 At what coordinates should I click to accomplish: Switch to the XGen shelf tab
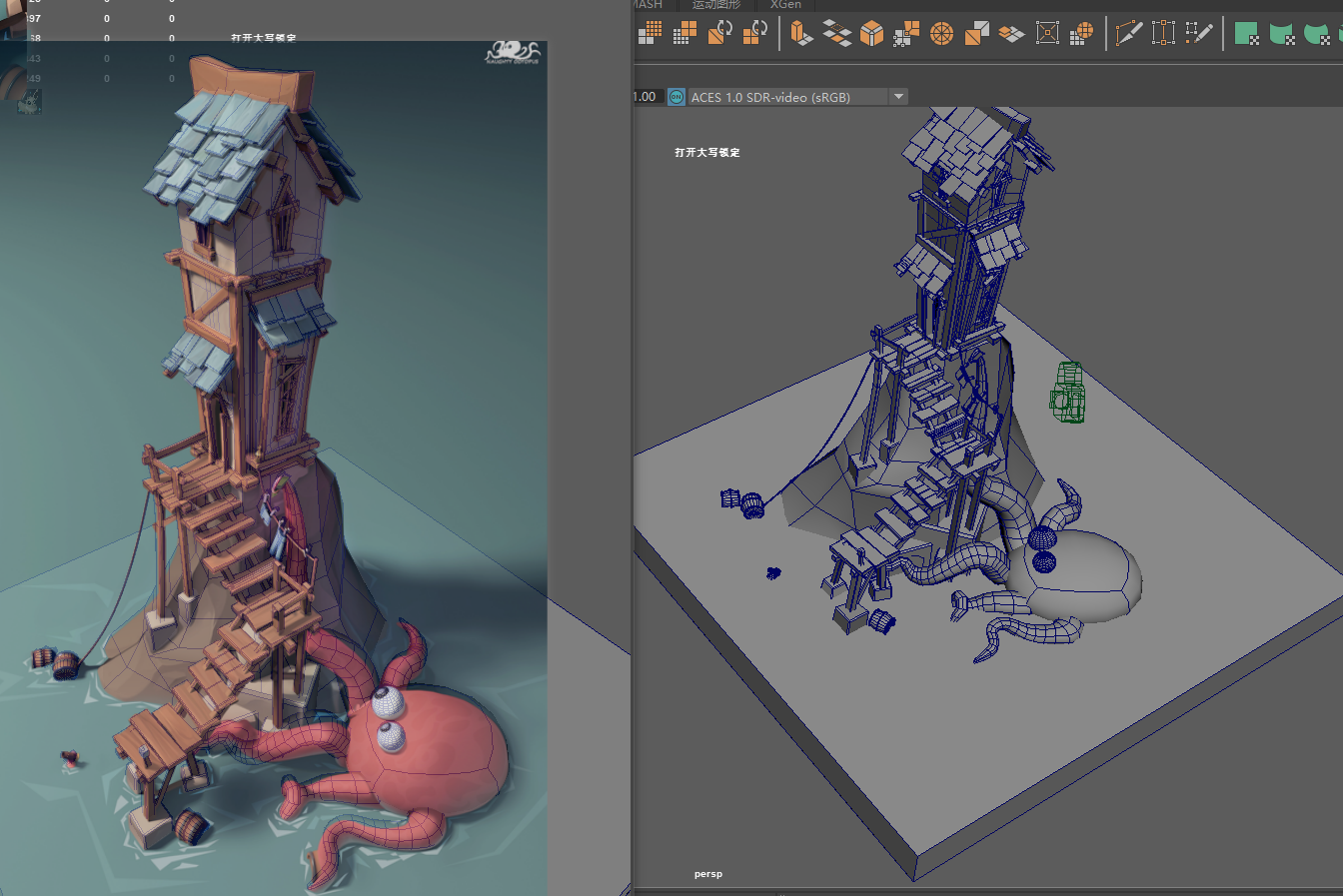(785, 5)
